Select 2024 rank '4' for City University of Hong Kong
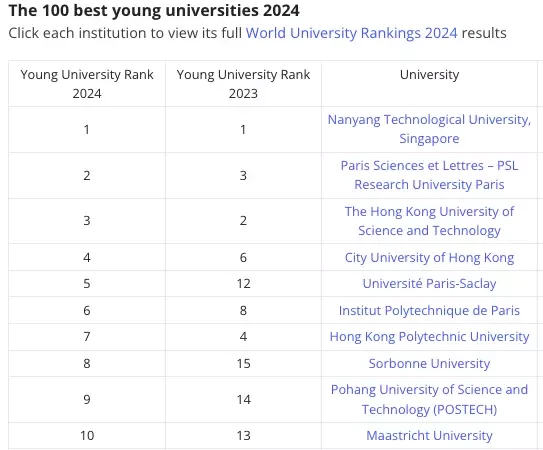 87,257
